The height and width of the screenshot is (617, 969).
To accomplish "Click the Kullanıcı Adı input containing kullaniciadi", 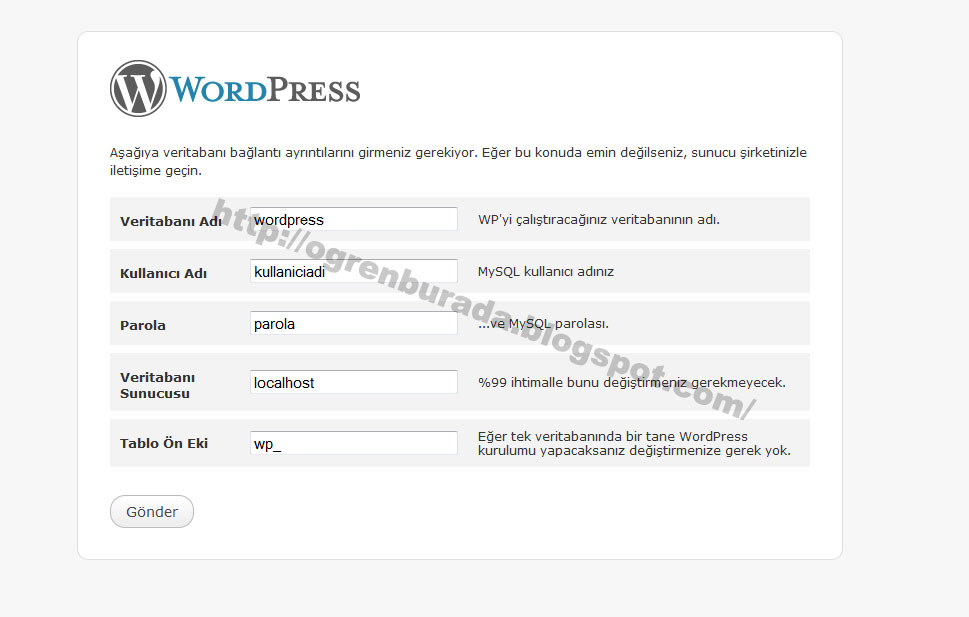I will click(x=353, y=271).
